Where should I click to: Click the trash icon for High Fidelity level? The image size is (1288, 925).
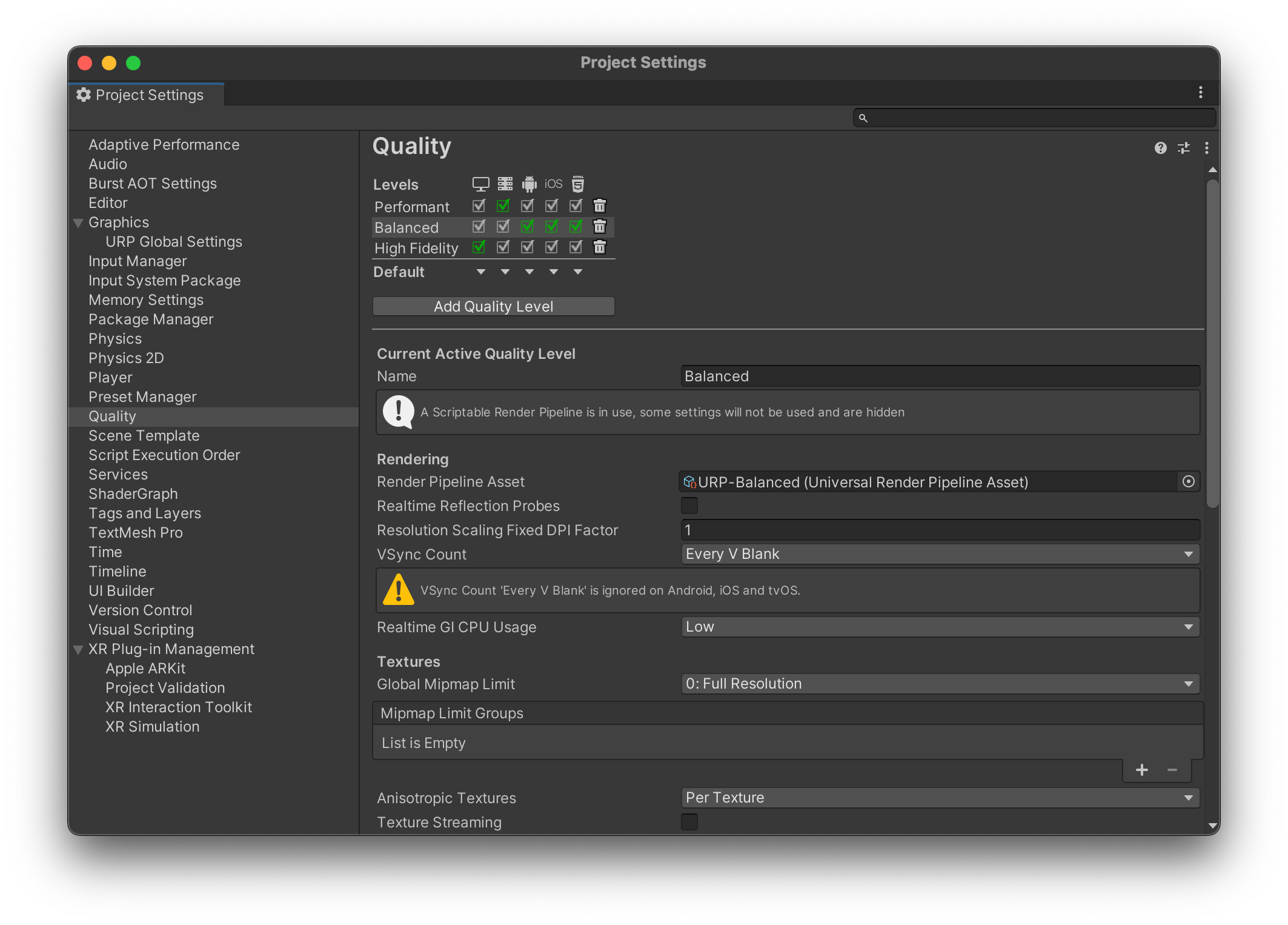point(599,247)
